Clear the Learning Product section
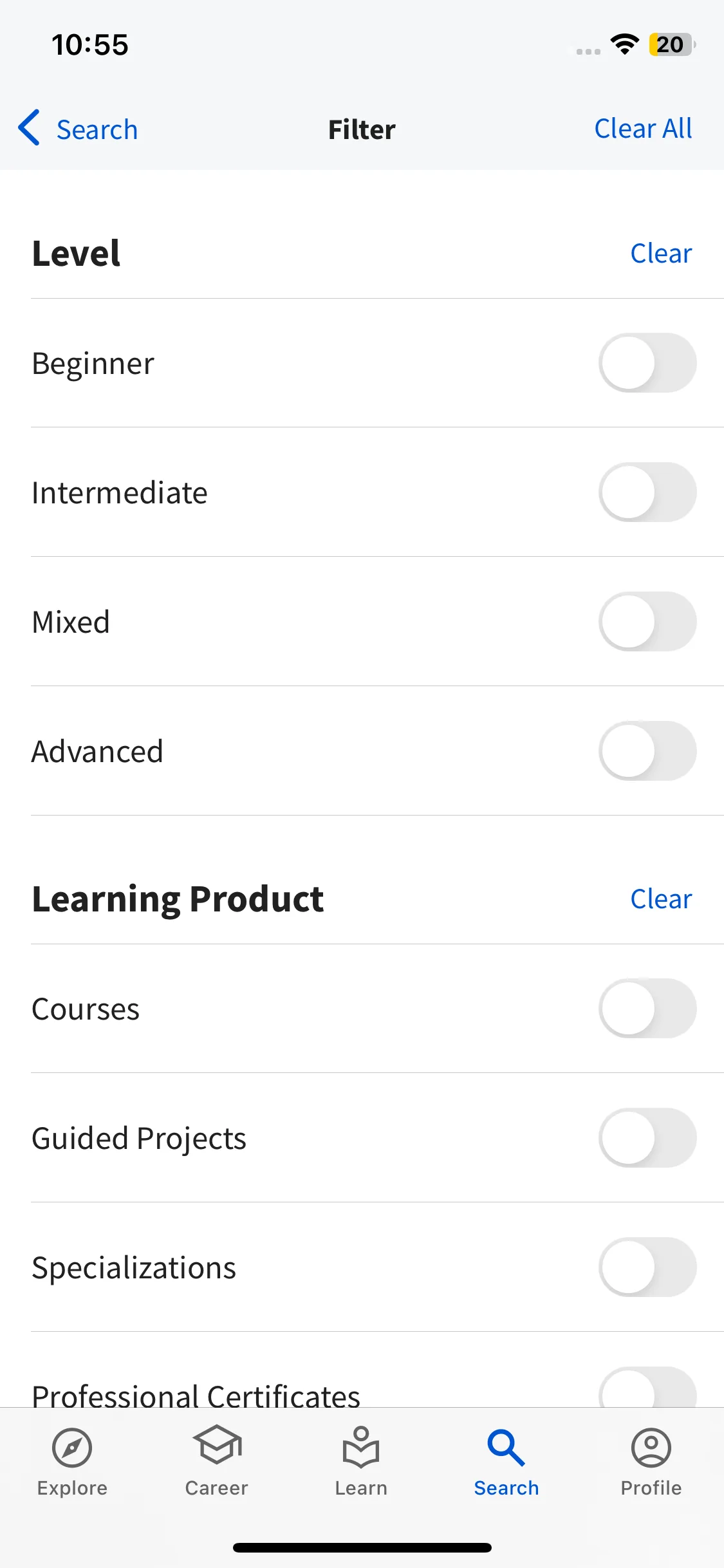Image resolution: width=724 pixels, height=1568 pixels. point(661,899)
